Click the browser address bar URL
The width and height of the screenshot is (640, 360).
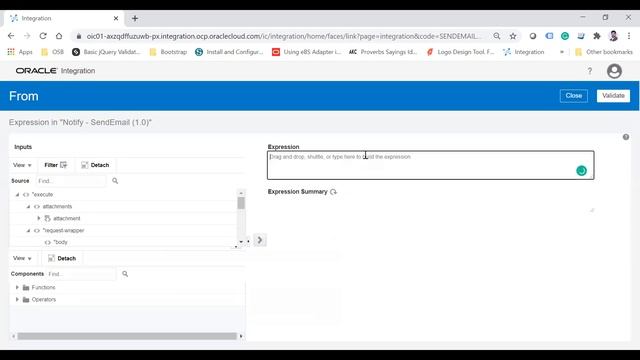click(283, 36)
